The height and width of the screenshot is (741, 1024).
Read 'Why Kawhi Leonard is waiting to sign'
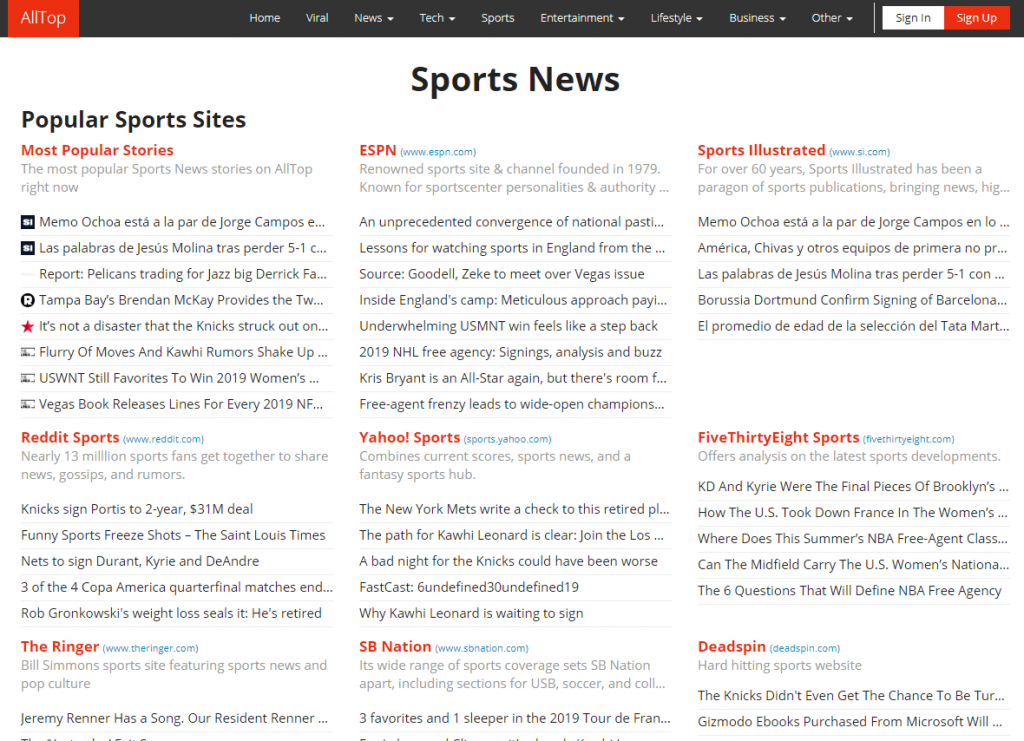click(x=472, y=614)
